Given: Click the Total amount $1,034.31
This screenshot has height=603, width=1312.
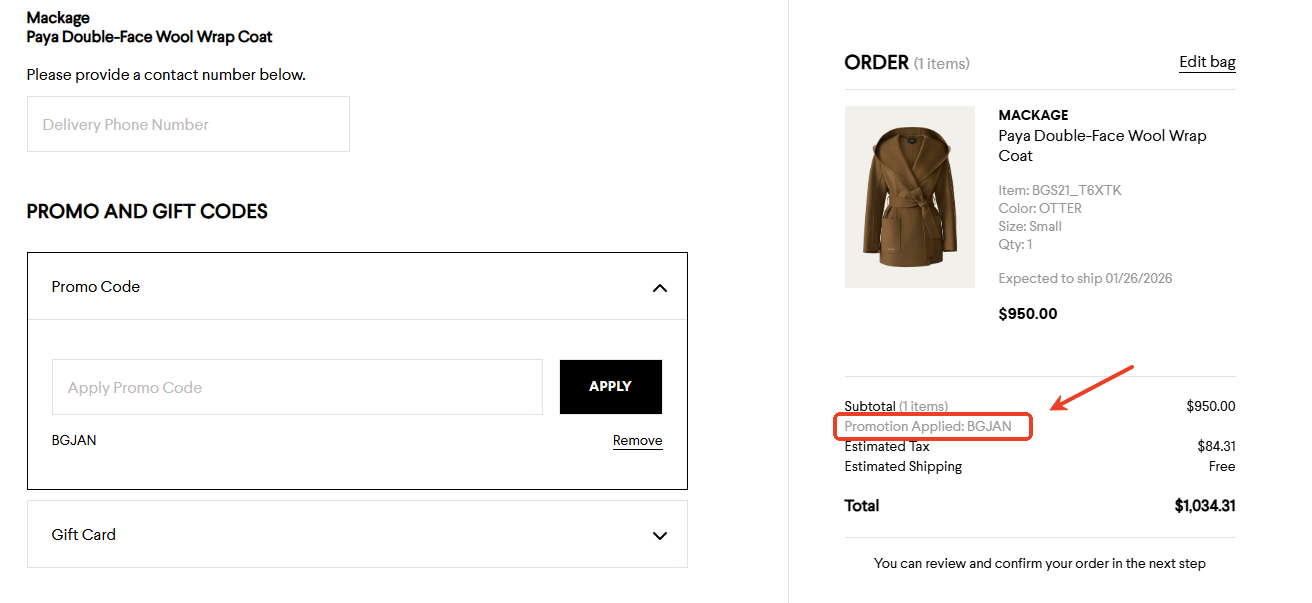Looking at the screenshot, I should (x=1204, y=506).
